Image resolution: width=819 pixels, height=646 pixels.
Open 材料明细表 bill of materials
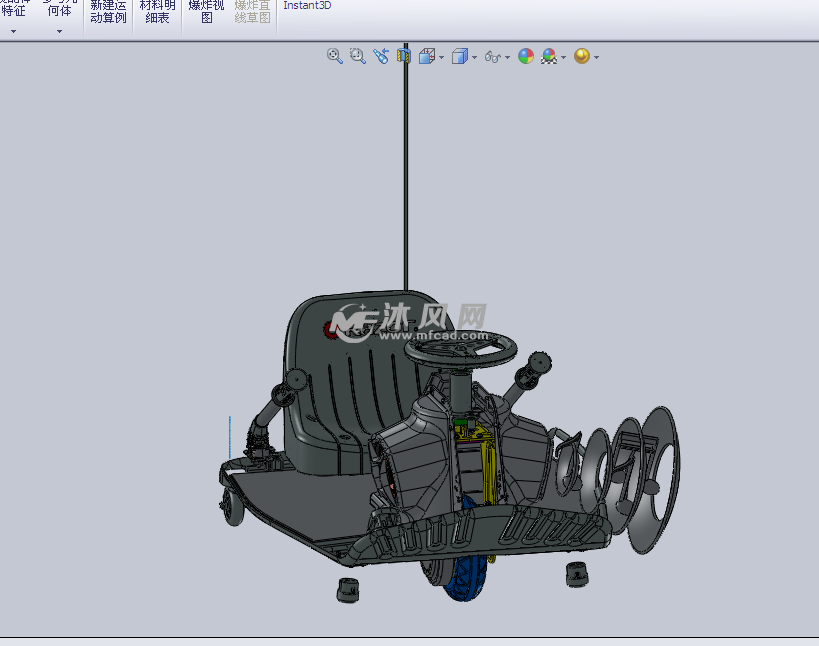tap(157, 11)
